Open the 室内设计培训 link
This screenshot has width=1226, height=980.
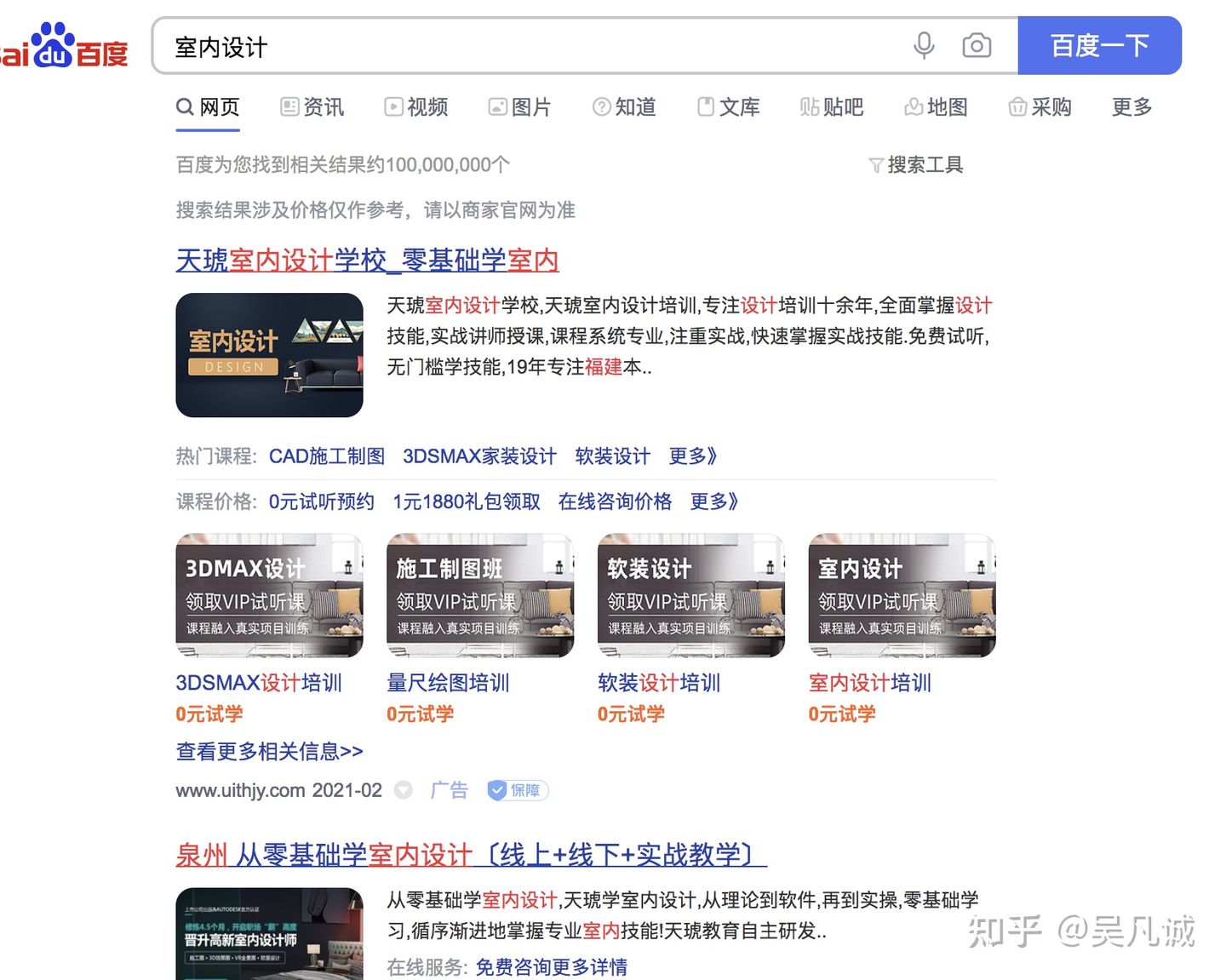coord(870,683)
